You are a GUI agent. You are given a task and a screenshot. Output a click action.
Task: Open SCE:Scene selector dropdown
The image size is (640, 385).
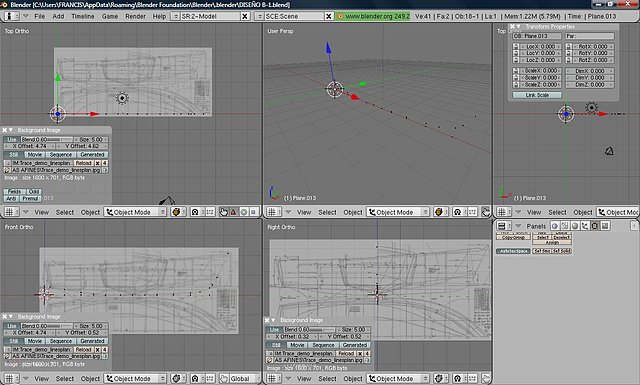(x=259, y=16)
